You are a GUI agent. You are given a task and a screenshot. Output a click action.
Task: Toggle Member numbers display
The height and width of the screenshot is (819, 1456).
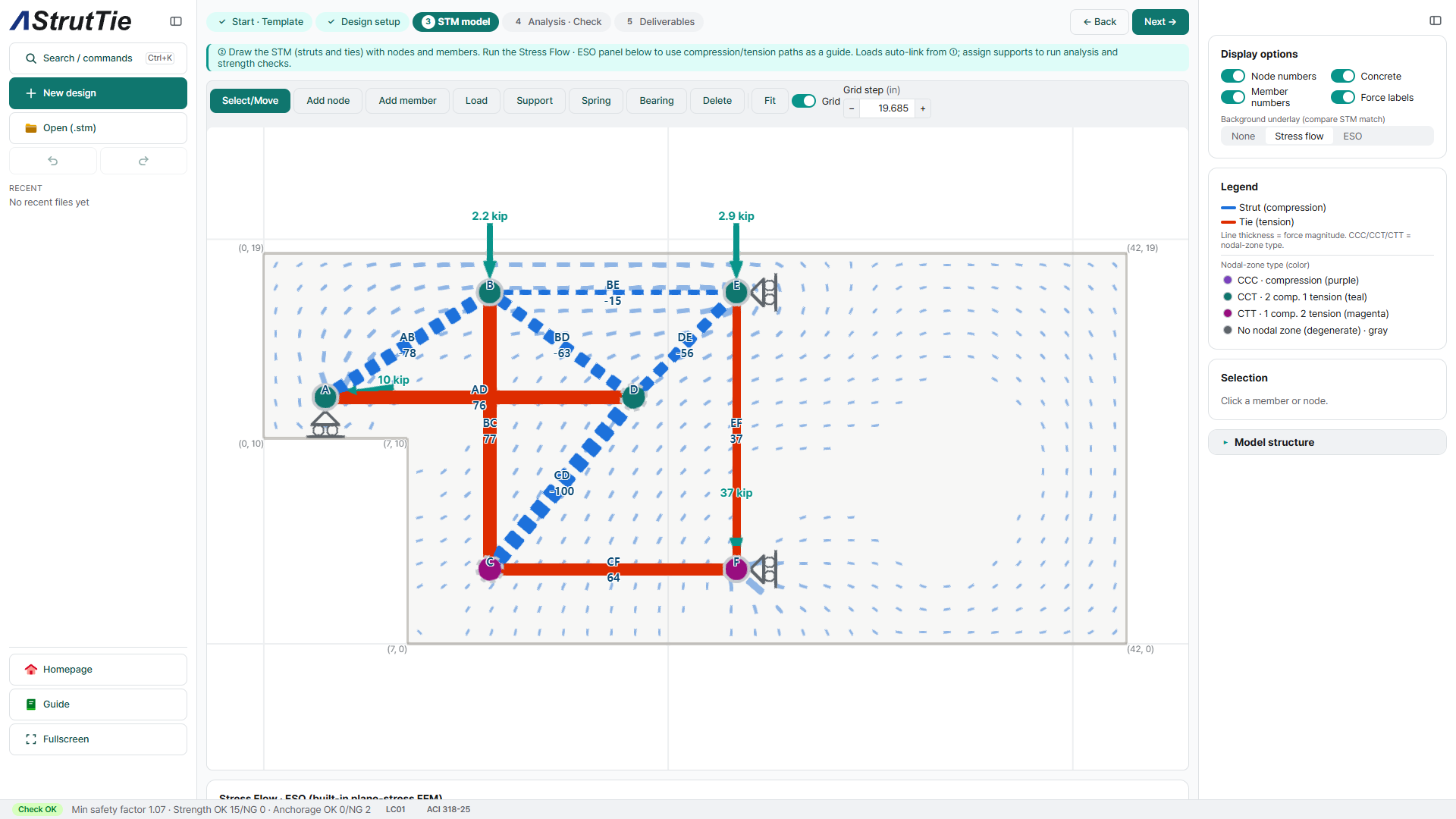(1233, 97)
